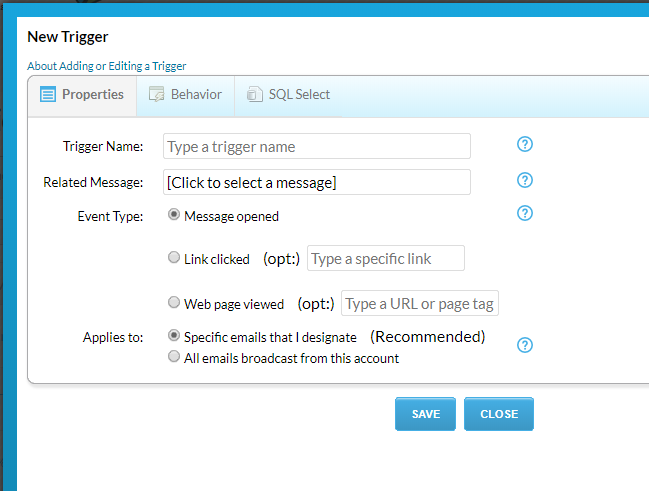Choose the Link clicked radio button
The image size is (649, 491).
[x=175, y=258]
